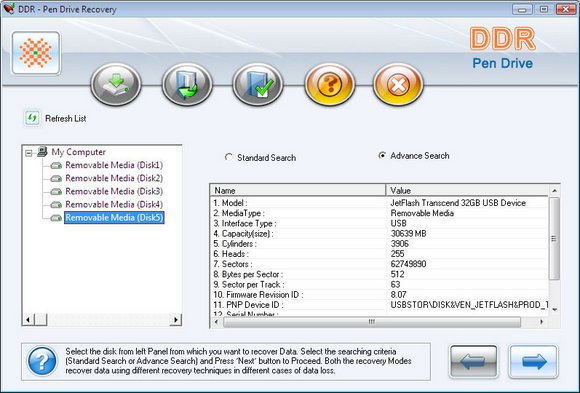Screen dimensions: 580x393
Task: Click the '8. Bytes per Sector :' row name
Action: 248,275
